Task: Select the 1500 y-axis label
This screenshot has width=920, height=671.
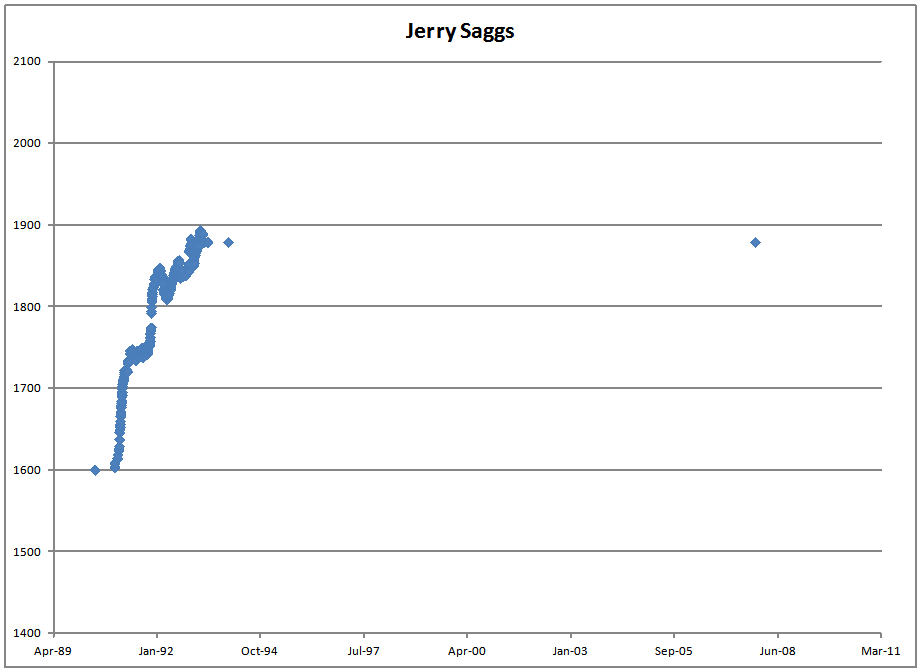Action: click(x=28, y=552)
